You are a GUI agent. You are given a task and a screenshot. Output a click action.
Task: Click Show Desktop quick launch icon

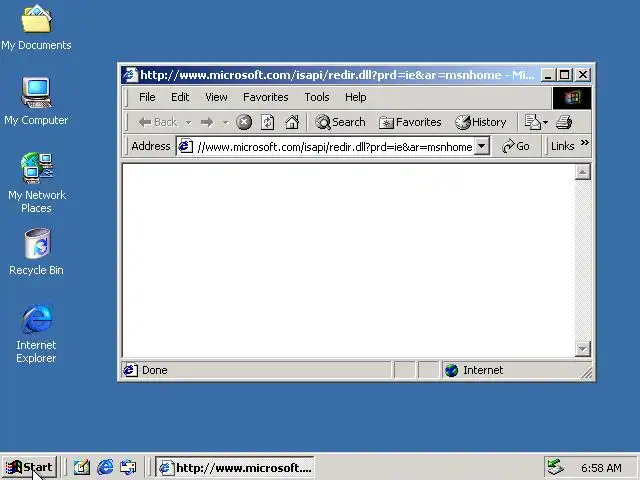coord(82,467)
